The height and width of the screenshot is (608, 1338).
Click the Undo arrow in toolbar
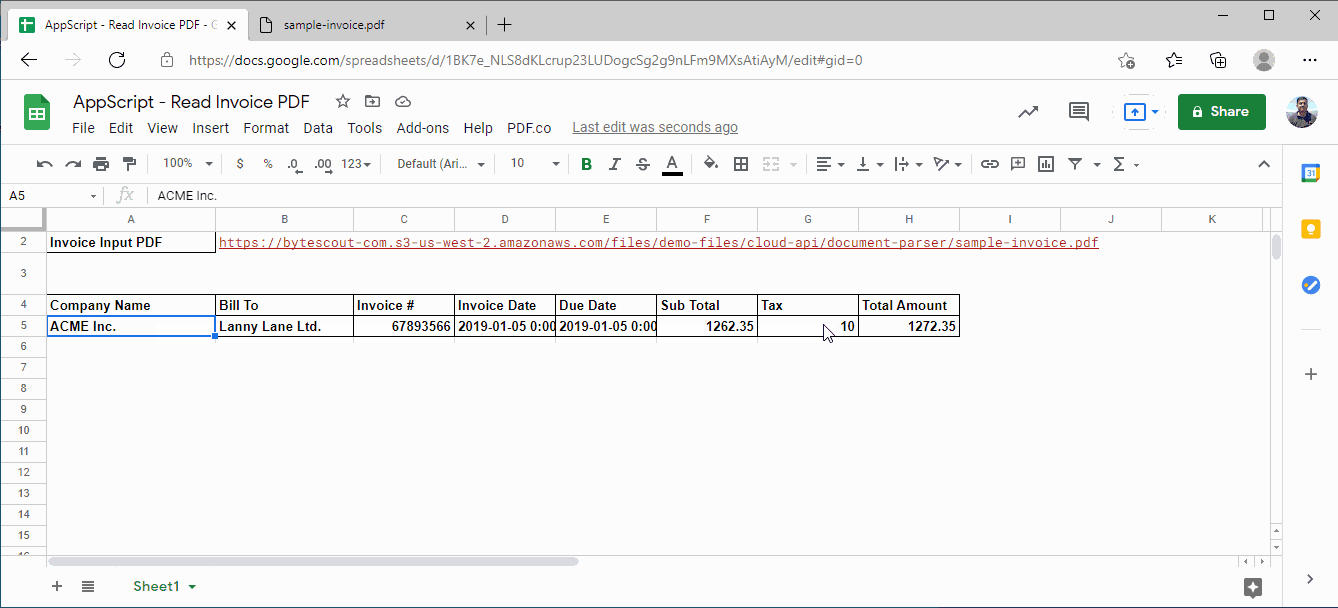point(44,164)
